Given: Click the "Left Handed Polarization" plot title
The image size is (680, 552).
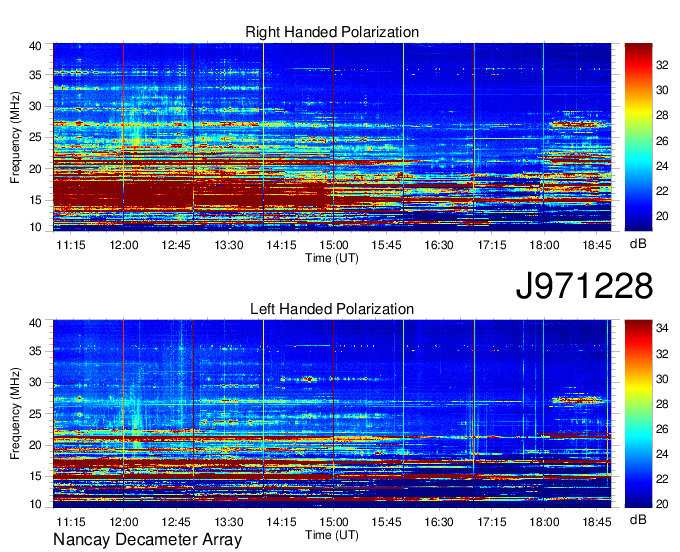Looking at the screenshot, I should (332, 309).
